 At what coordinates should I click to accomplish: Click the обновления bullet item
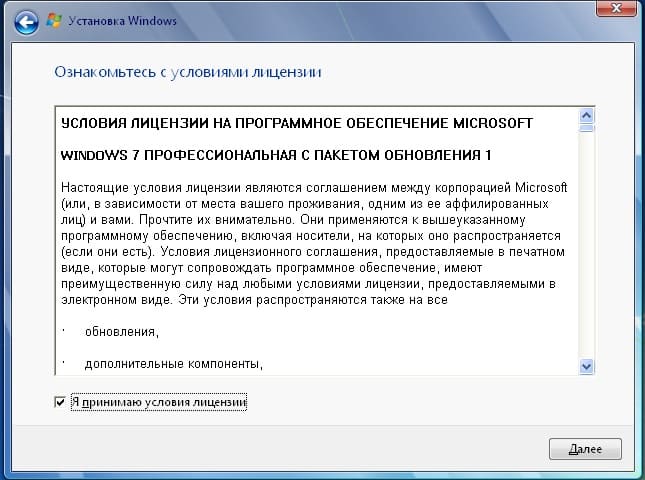click(121, 331)
